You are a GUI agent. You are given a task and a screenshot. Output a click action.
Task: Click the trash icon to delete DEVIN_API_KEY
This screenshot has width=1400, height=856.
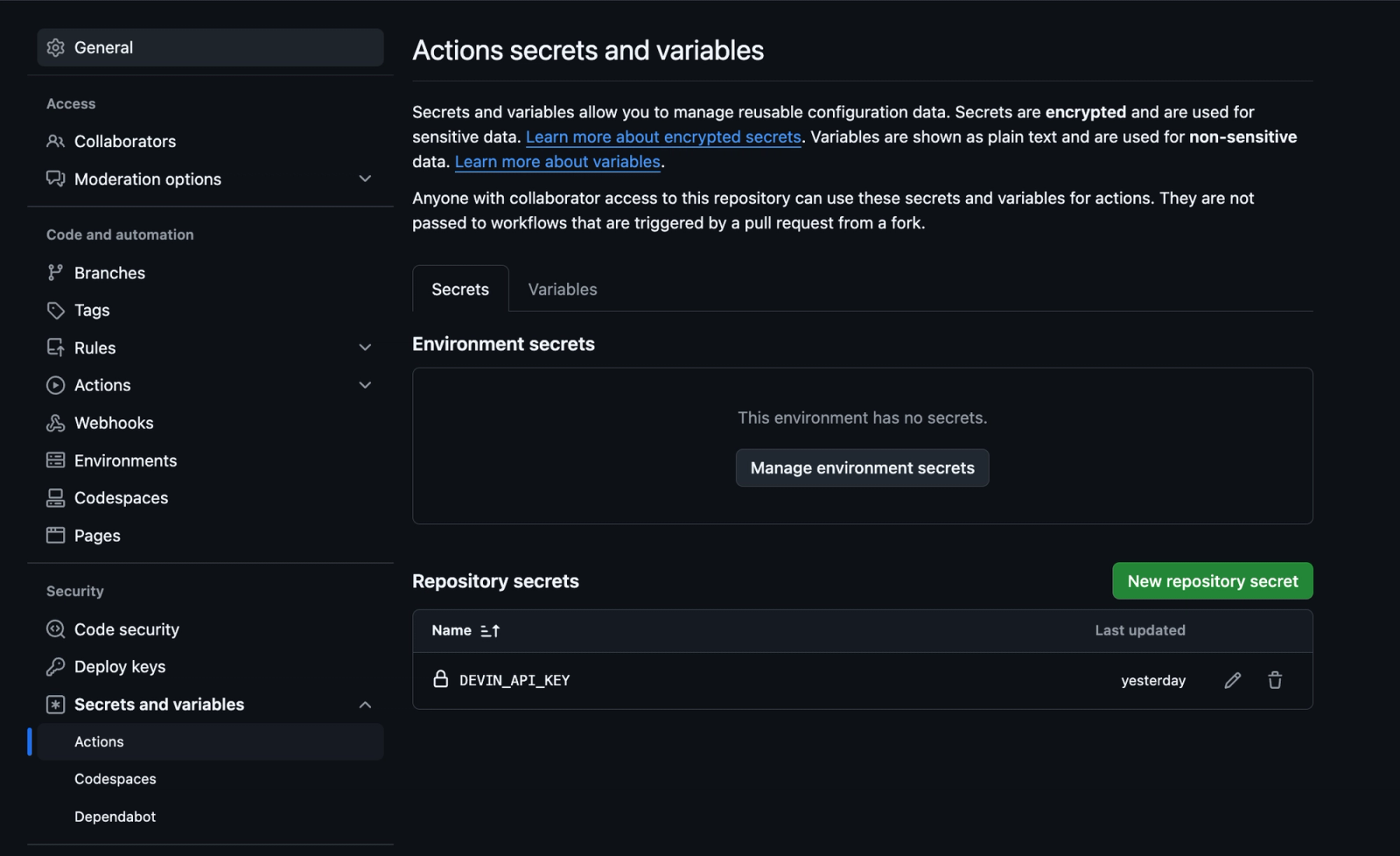(1275, 680)
